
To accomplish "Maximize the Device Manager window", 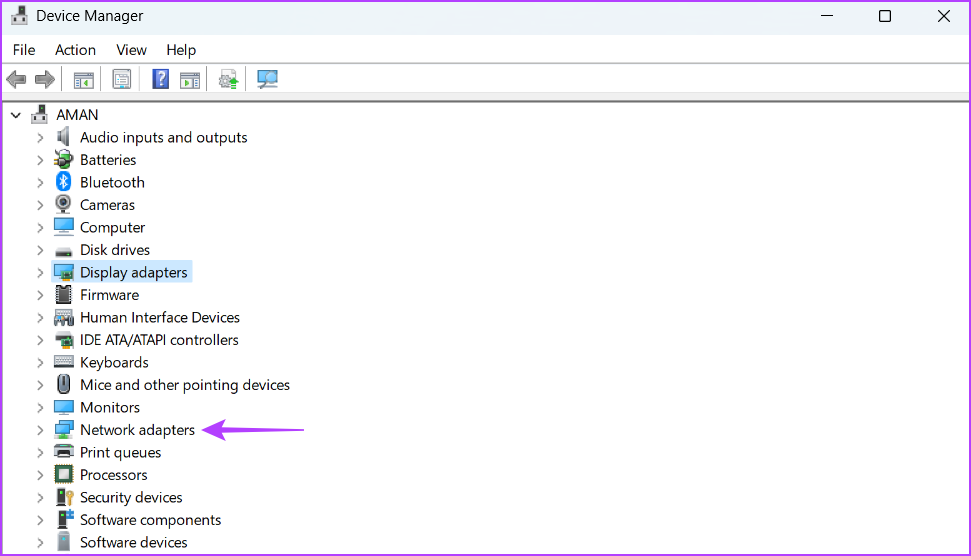I will pos(885,16).
